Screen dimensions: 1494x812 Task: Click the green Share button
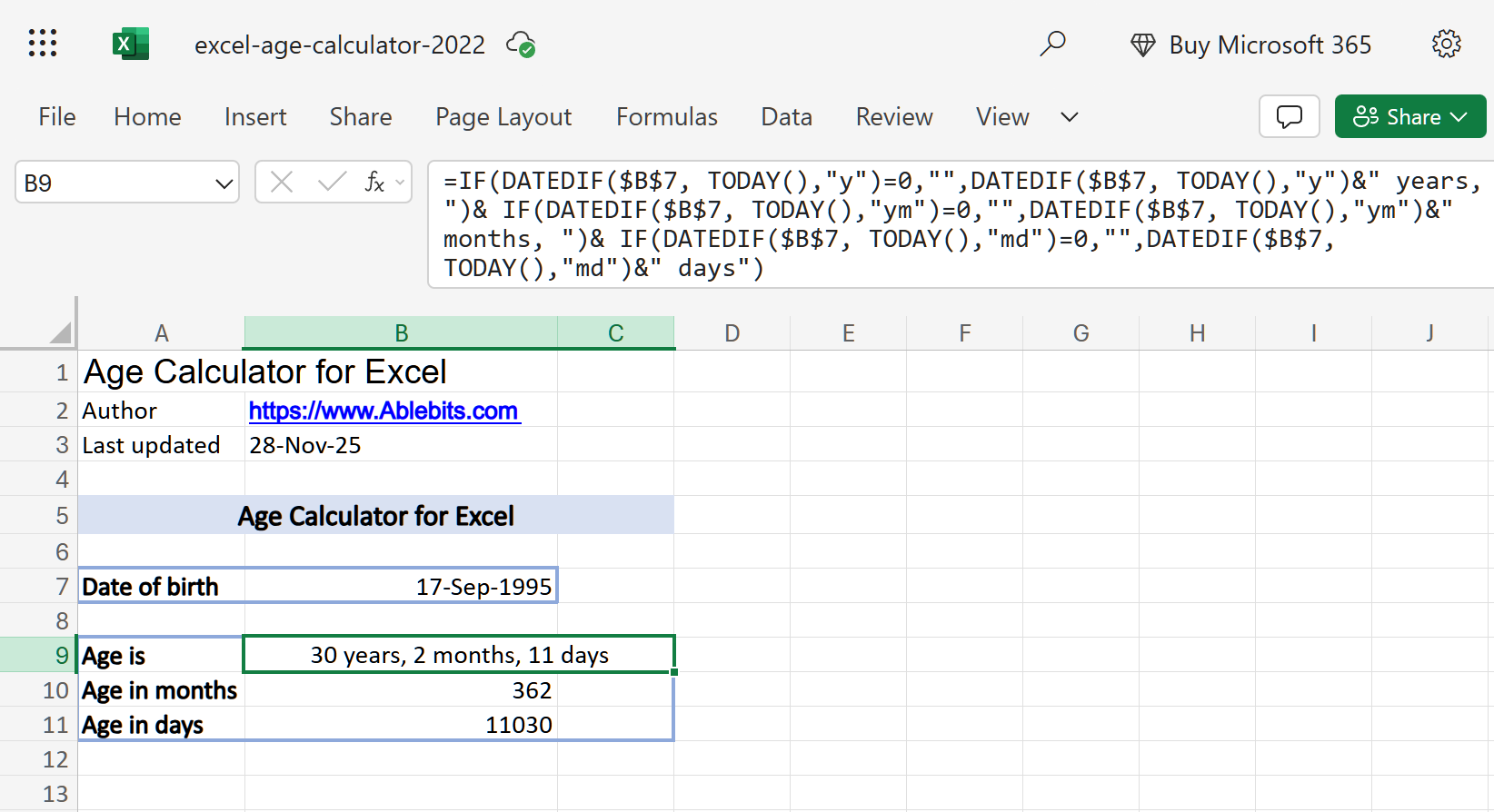coord(1409,116)
